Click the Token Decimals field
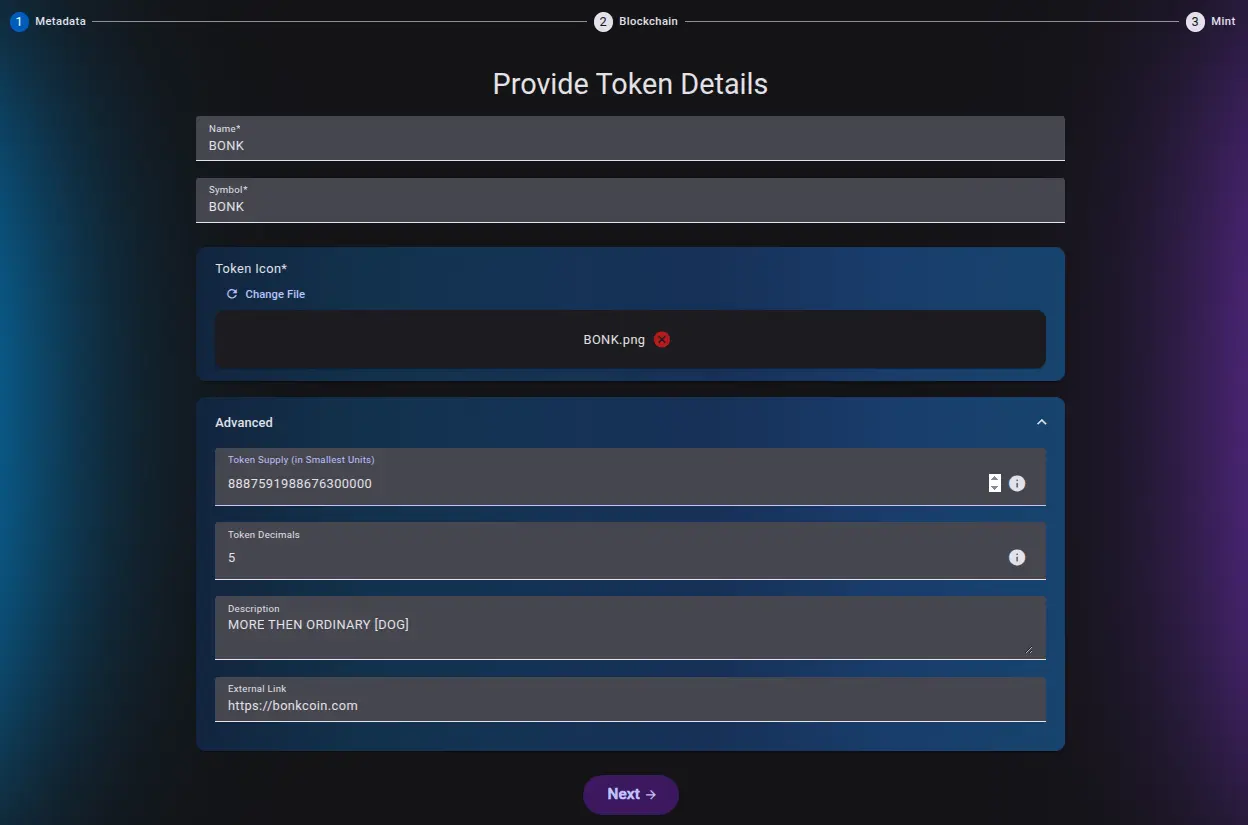The image size is (1248, 825). click(x=630, y=550)
